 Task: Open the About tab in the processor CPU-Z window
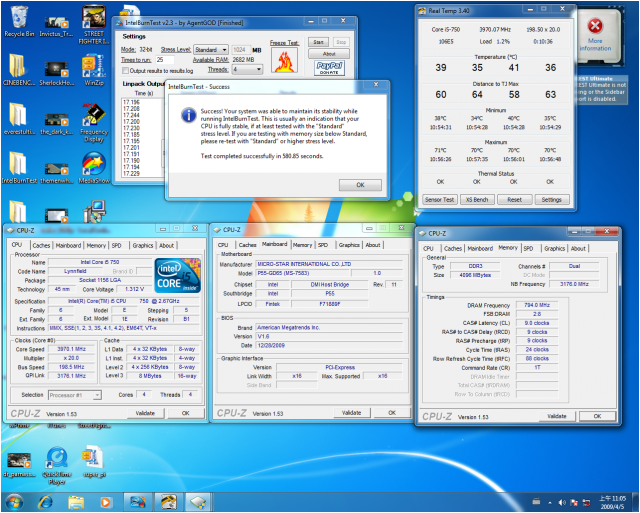(167, 245)
